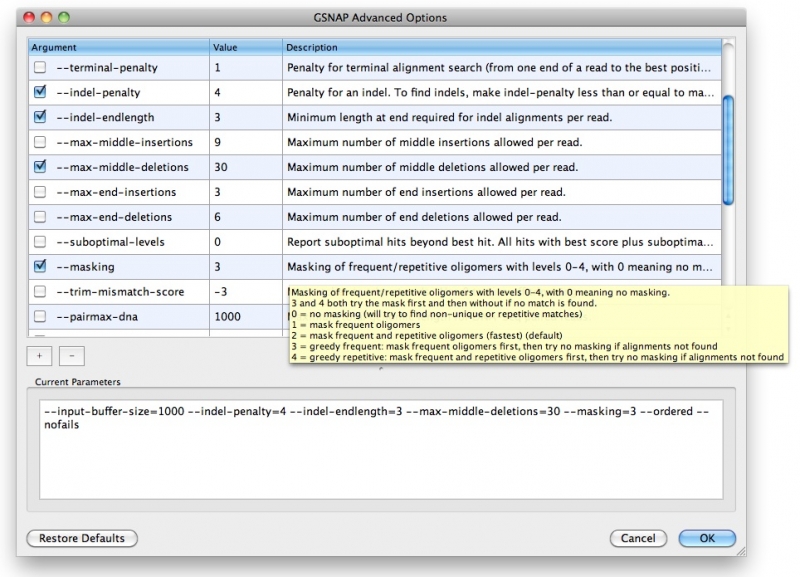Click the Current Parameters label
Image resolution: width=800 pixels, height=577 pixels.
[78, 382]
